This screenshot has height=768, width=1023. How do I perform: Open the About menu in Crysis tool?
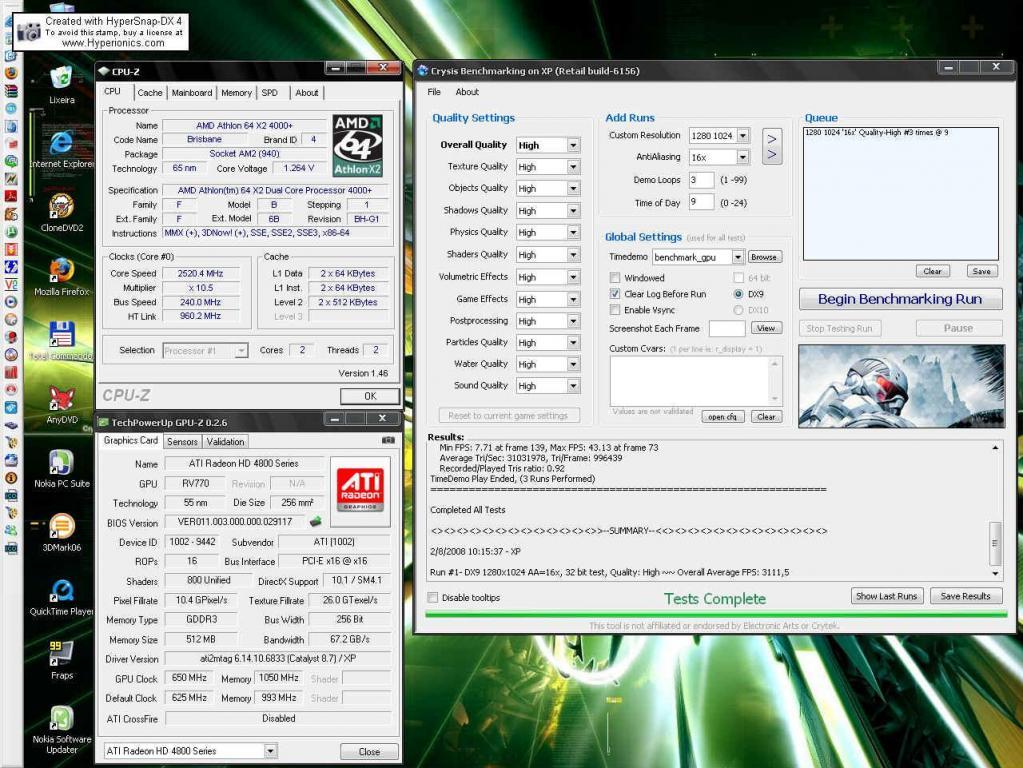coord(466,92)
